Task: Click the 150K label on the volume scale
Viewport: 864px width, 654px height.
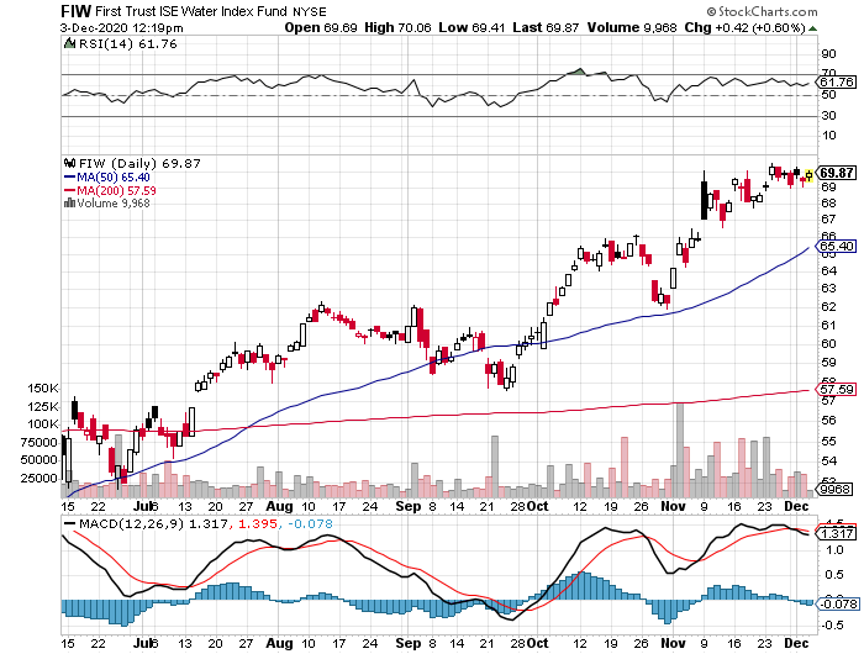Action: click(44, 389)
